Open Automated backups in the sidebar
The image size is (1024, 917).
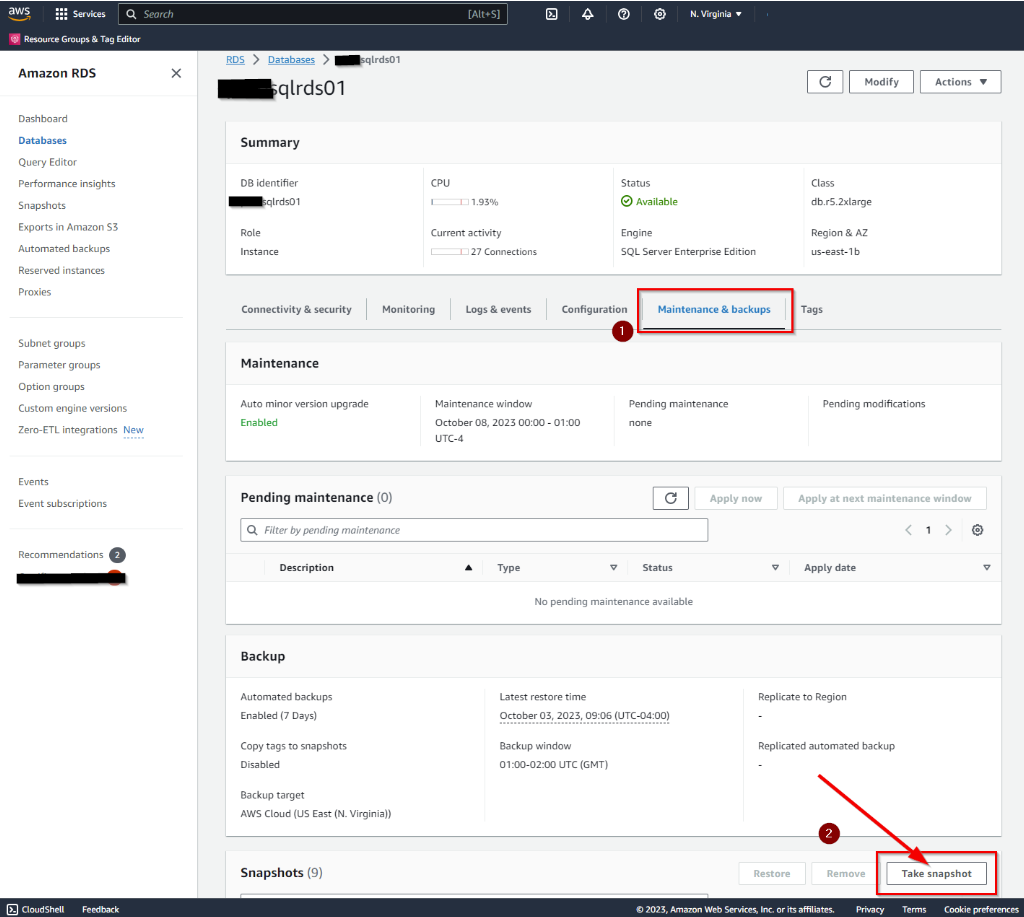click(x=64, y=248)
